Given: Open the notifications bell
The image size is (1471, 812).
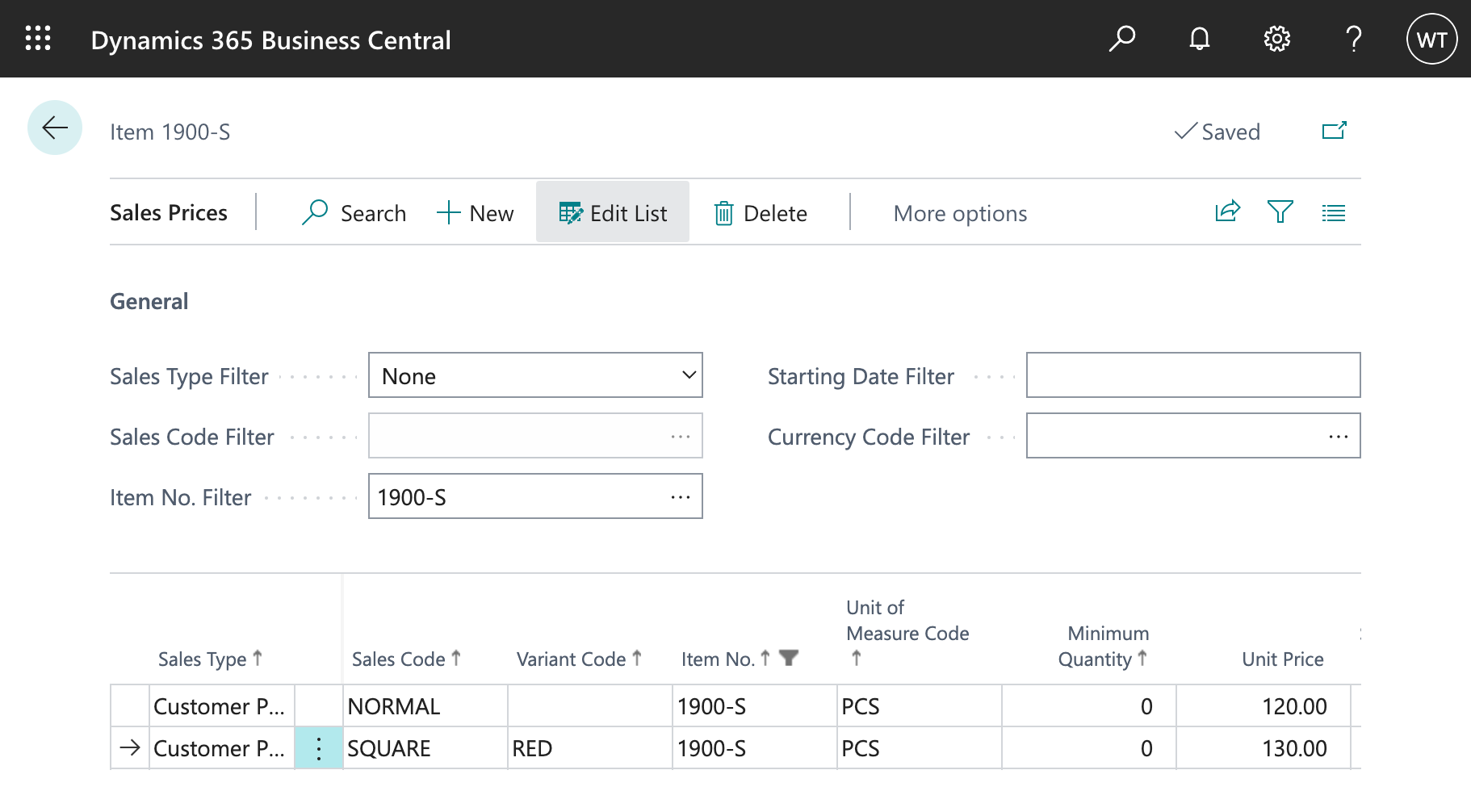Looking at the screenshot, I should [1199, 39].
